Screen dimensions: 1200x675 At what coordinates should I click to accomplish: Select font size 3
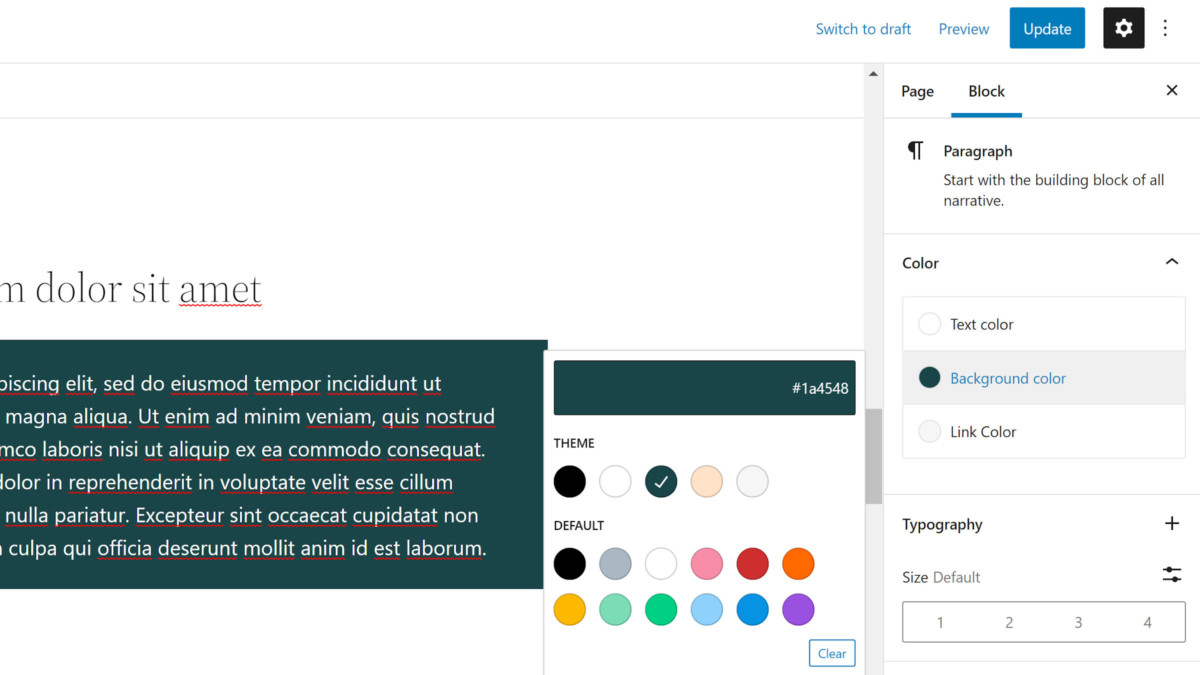click(1078, 622)
